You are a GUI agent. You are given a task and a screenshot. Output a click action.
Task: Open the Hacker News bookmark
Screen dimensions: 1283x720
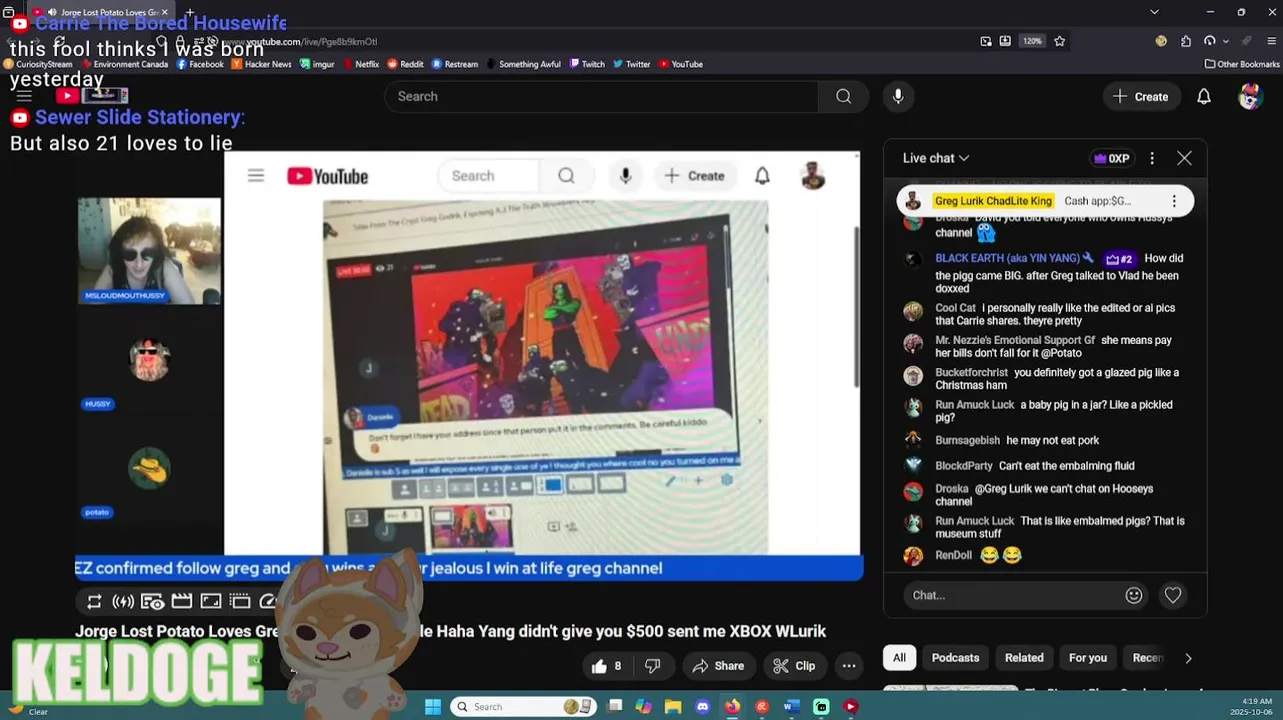point(261,64)
